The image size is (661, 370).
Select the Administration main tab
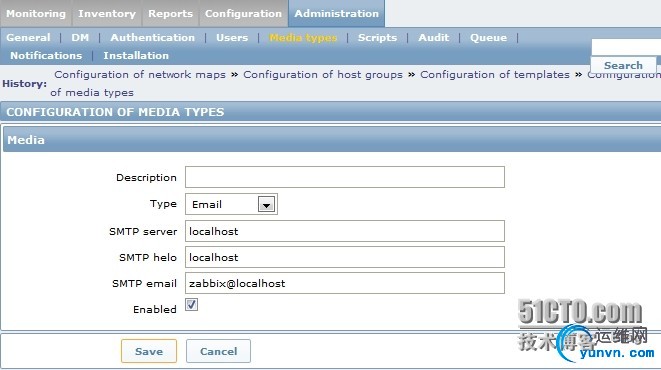(x=336, y=13)
